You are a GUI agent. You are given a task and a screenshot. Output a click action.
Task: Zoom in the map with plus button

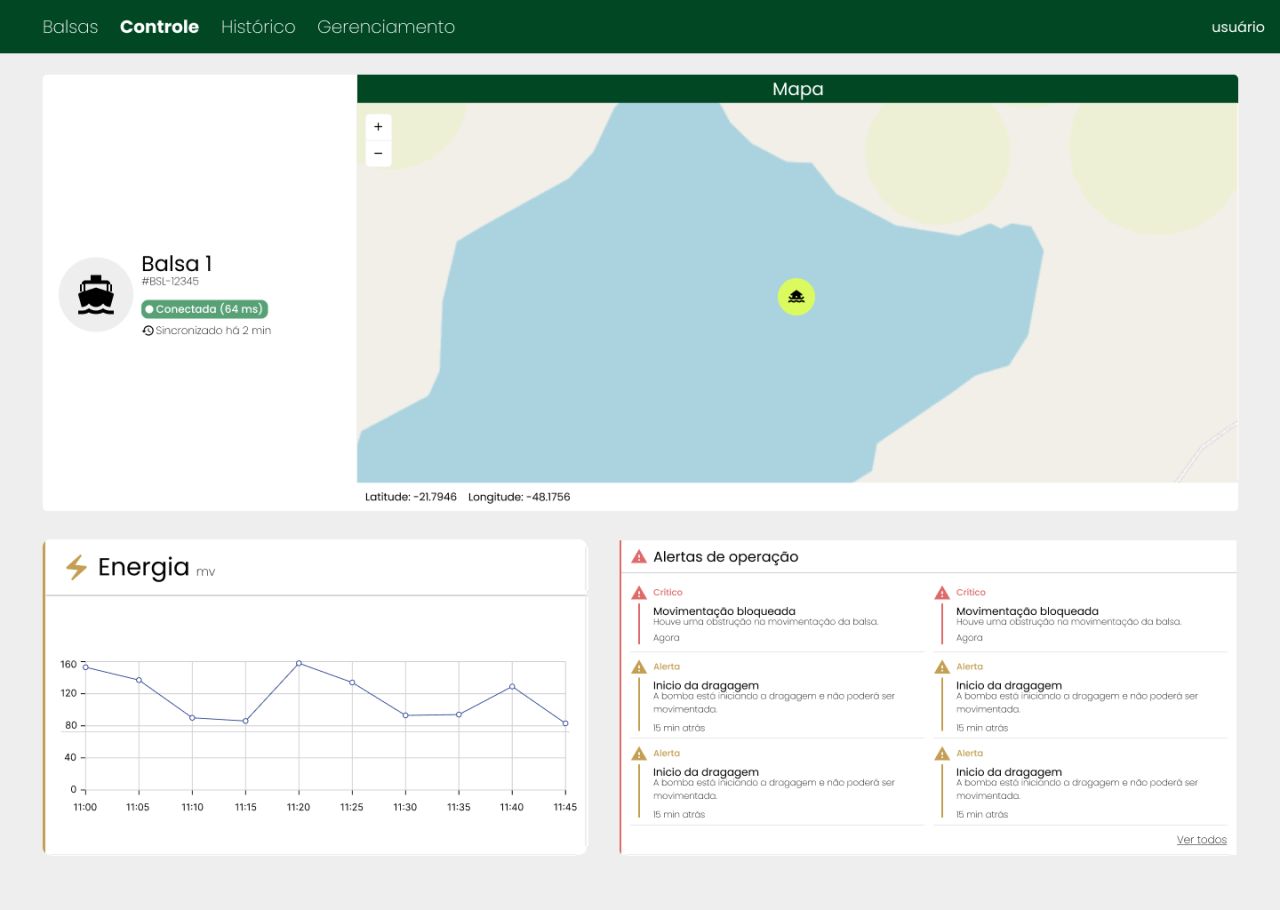point(378,127)
